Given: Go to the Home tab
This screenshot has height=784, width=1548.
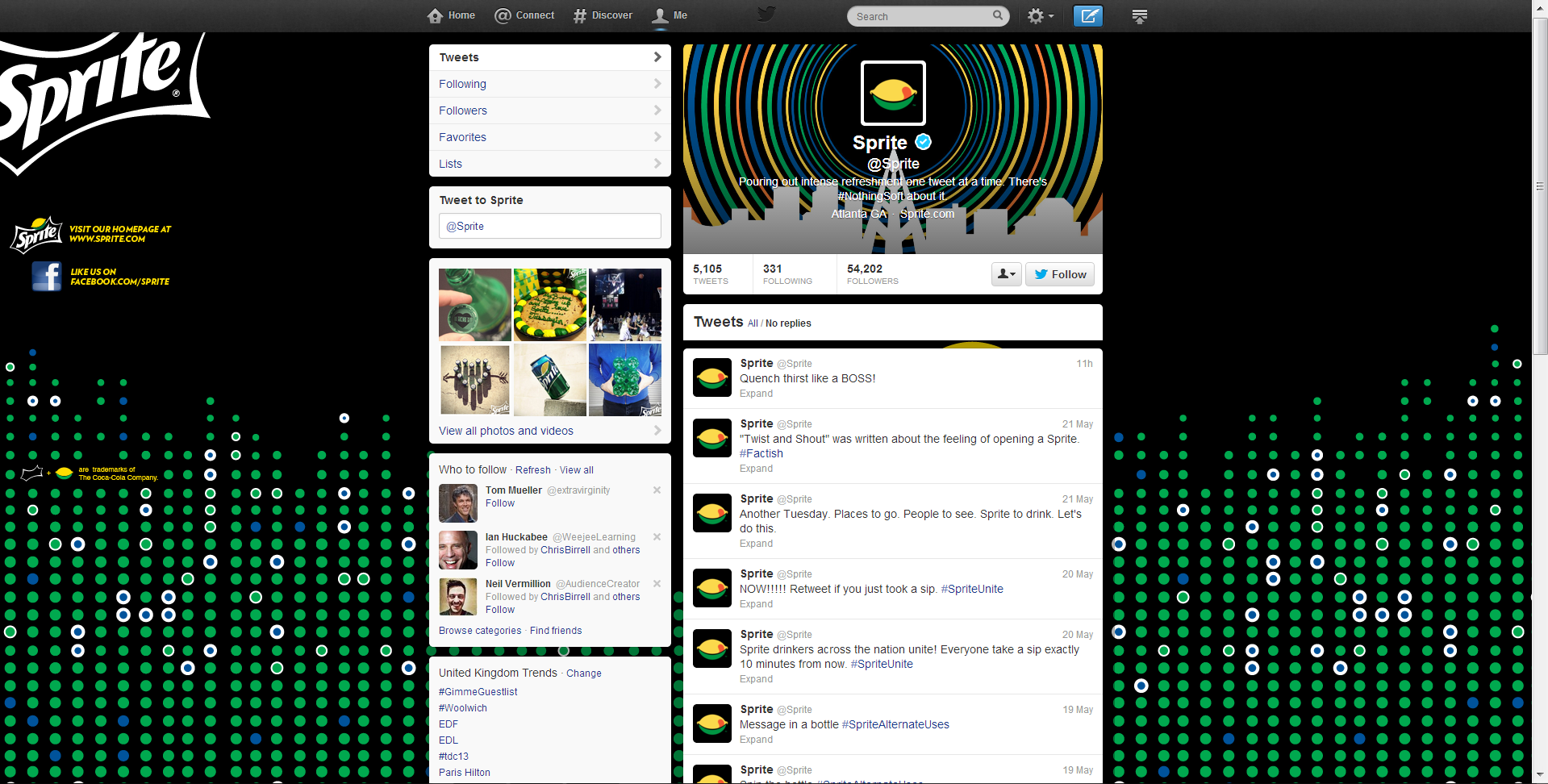Looking at the screenshot, I should (x=451, y=15).
